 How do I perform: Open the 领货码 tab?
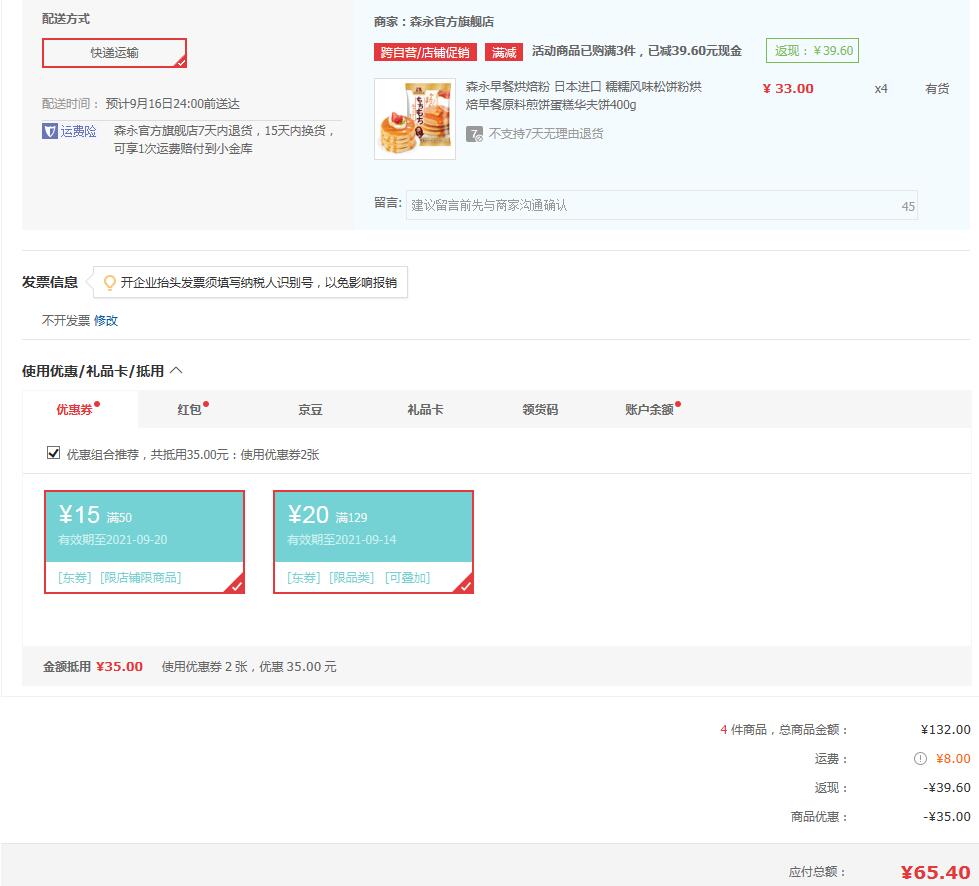[540, 410]
